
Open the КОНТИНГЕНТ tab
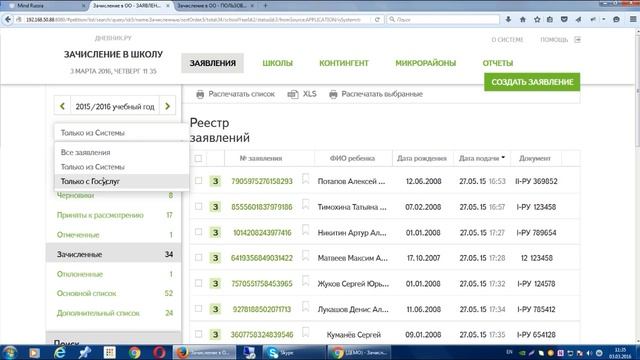tap(344, 63)
